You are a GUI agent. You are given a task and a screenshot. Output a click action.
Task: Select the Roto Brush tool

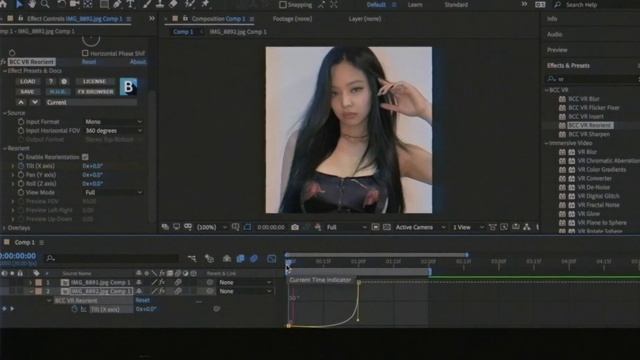point(190,4)
